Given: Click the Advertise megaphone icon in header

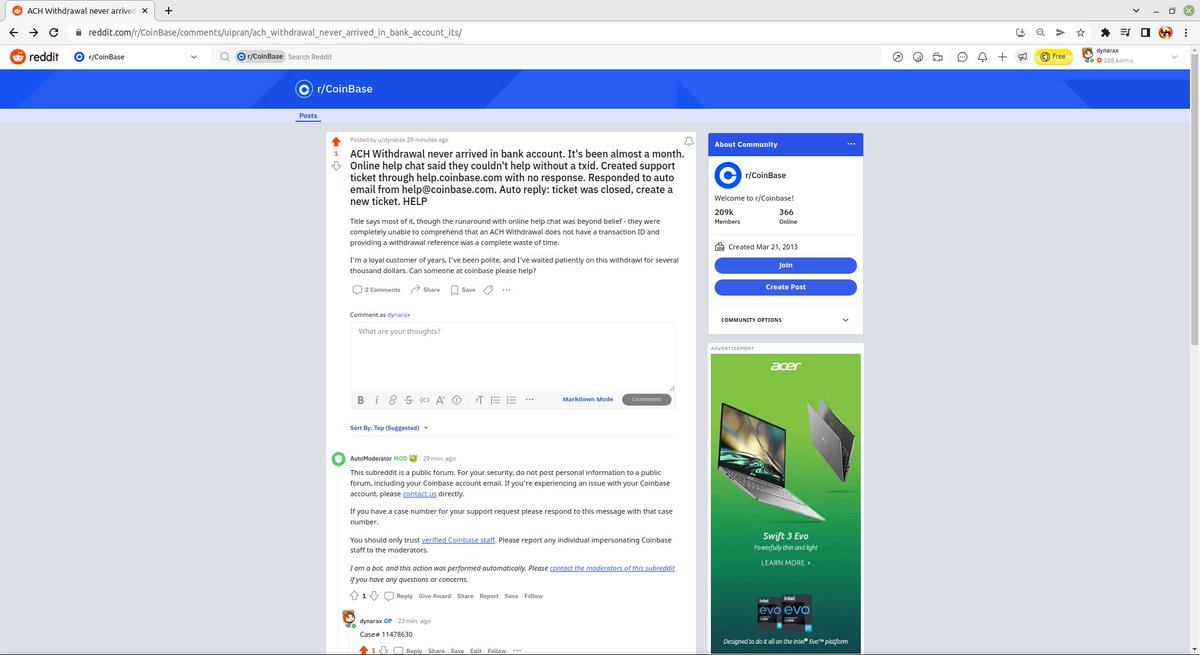Looking at the screenshot, I should tap(1022, 57).
